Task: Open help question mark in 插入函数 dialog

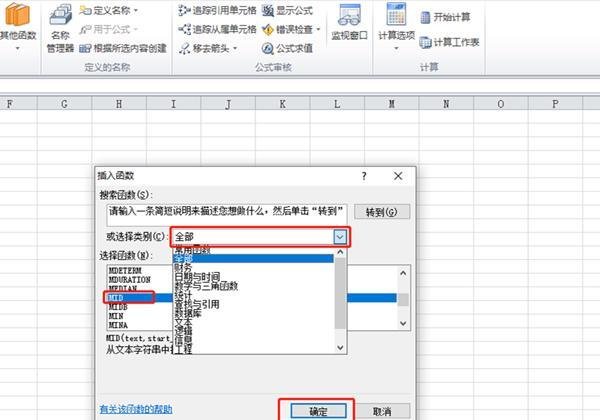Action: point(364,176)
